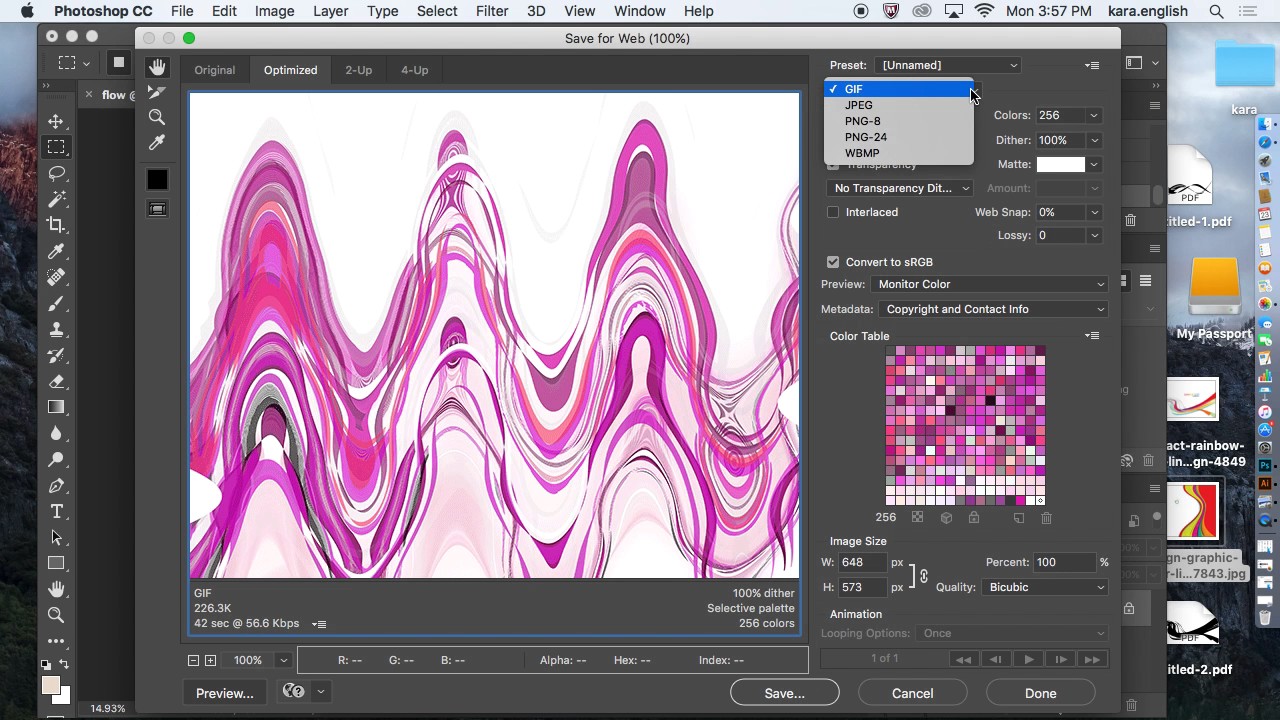Select the Zoom tool in dialog
Screen dimensions: 1280x720
tap(157, 118)
